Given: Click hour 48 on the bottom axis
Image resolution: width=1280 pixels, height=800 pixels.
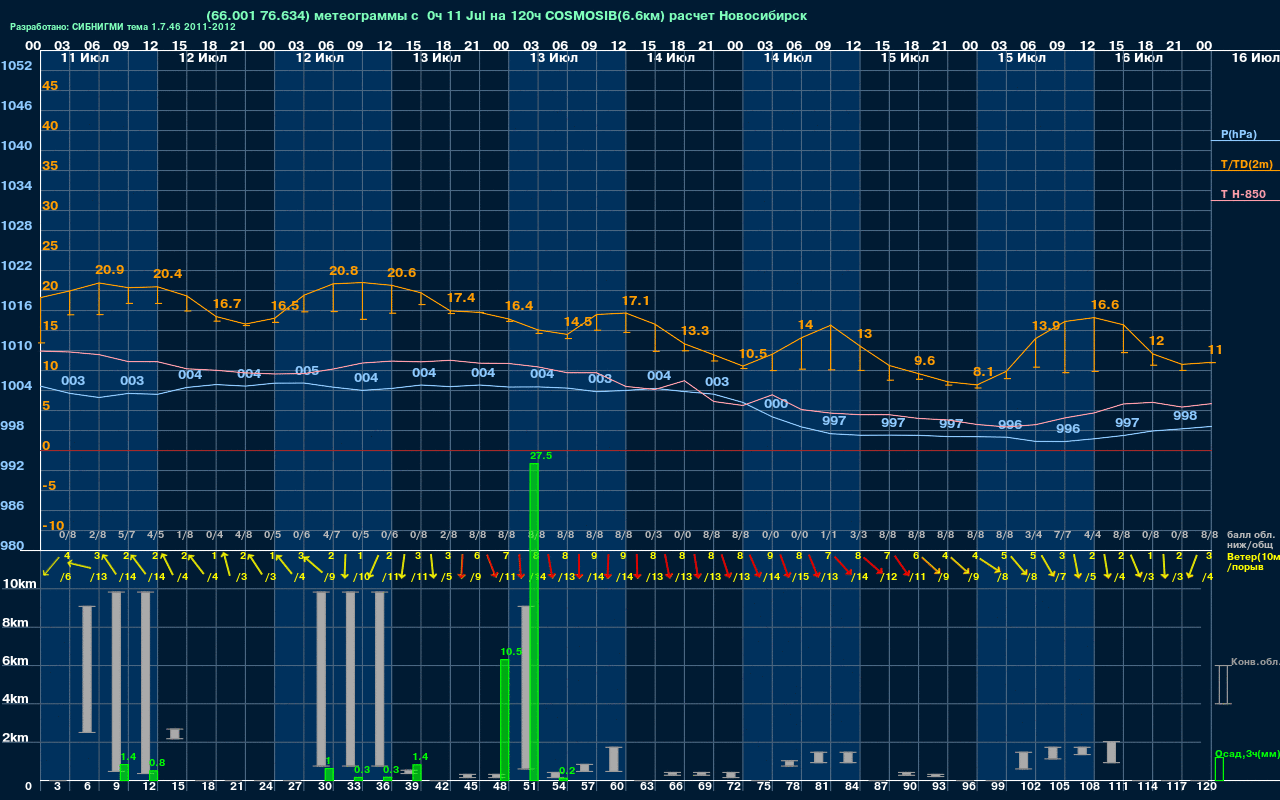Looking at the screenshot, I should (x=501, y=787).
